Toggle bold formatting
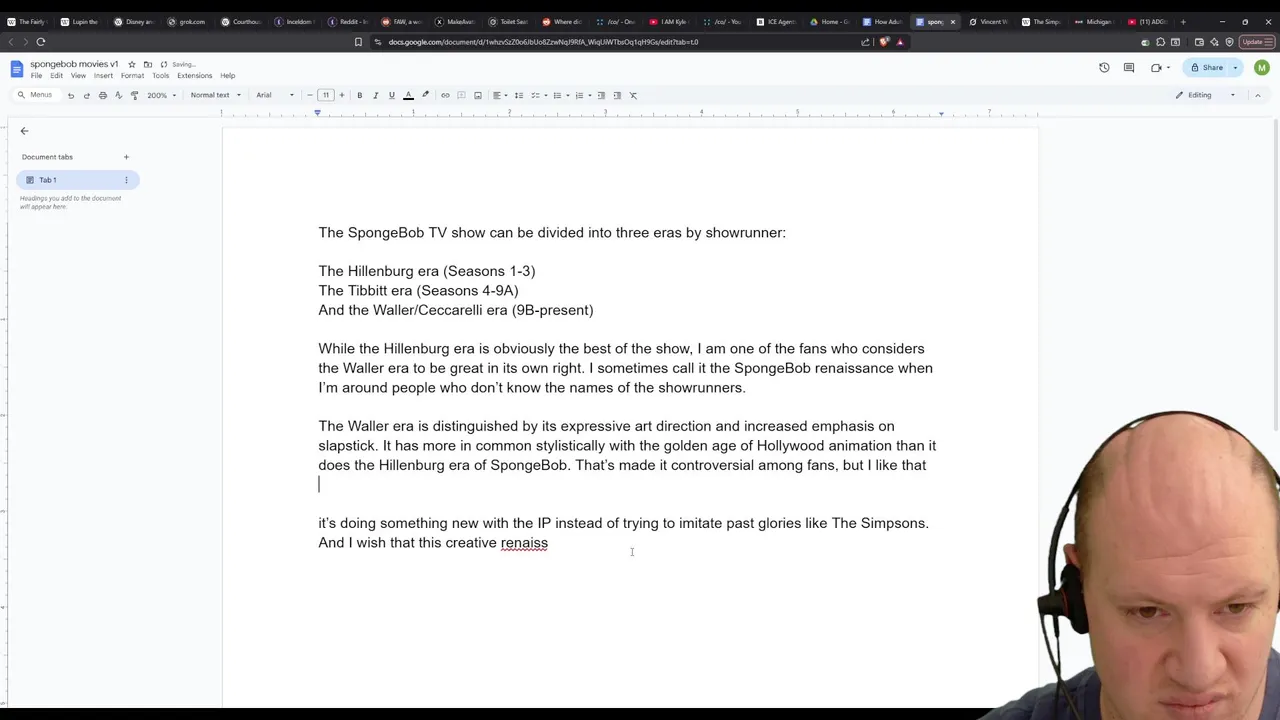The height and width of the screenshot is (720, 1280). click(359, 95)
